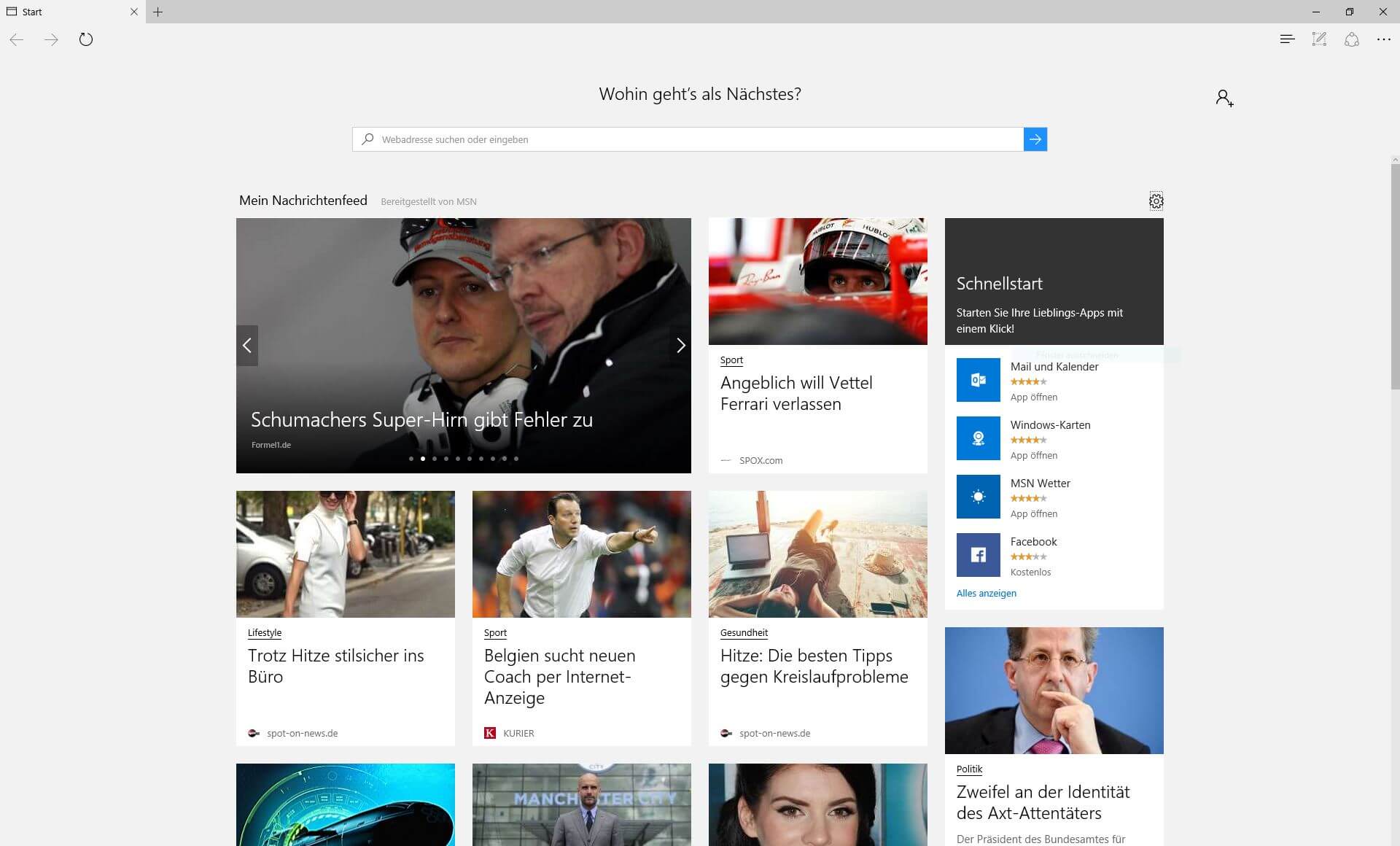The height and width of the screenshot is (846, 1400).
Task: Click the man with glasses photo thumbnail
Action: (x=1054, y=691)
